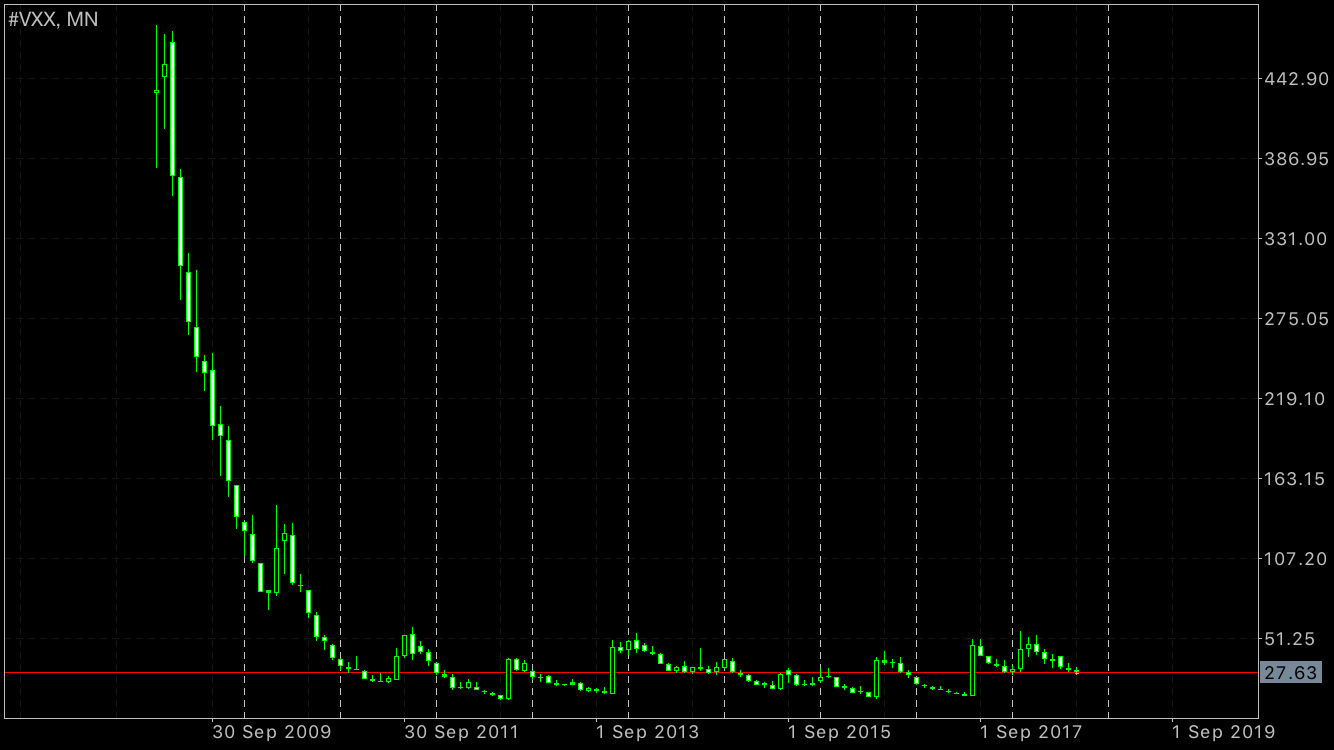1334x750 pixels.
Task: Click the 30 Sep 2009 date label
Action: [x=270, y=732]
